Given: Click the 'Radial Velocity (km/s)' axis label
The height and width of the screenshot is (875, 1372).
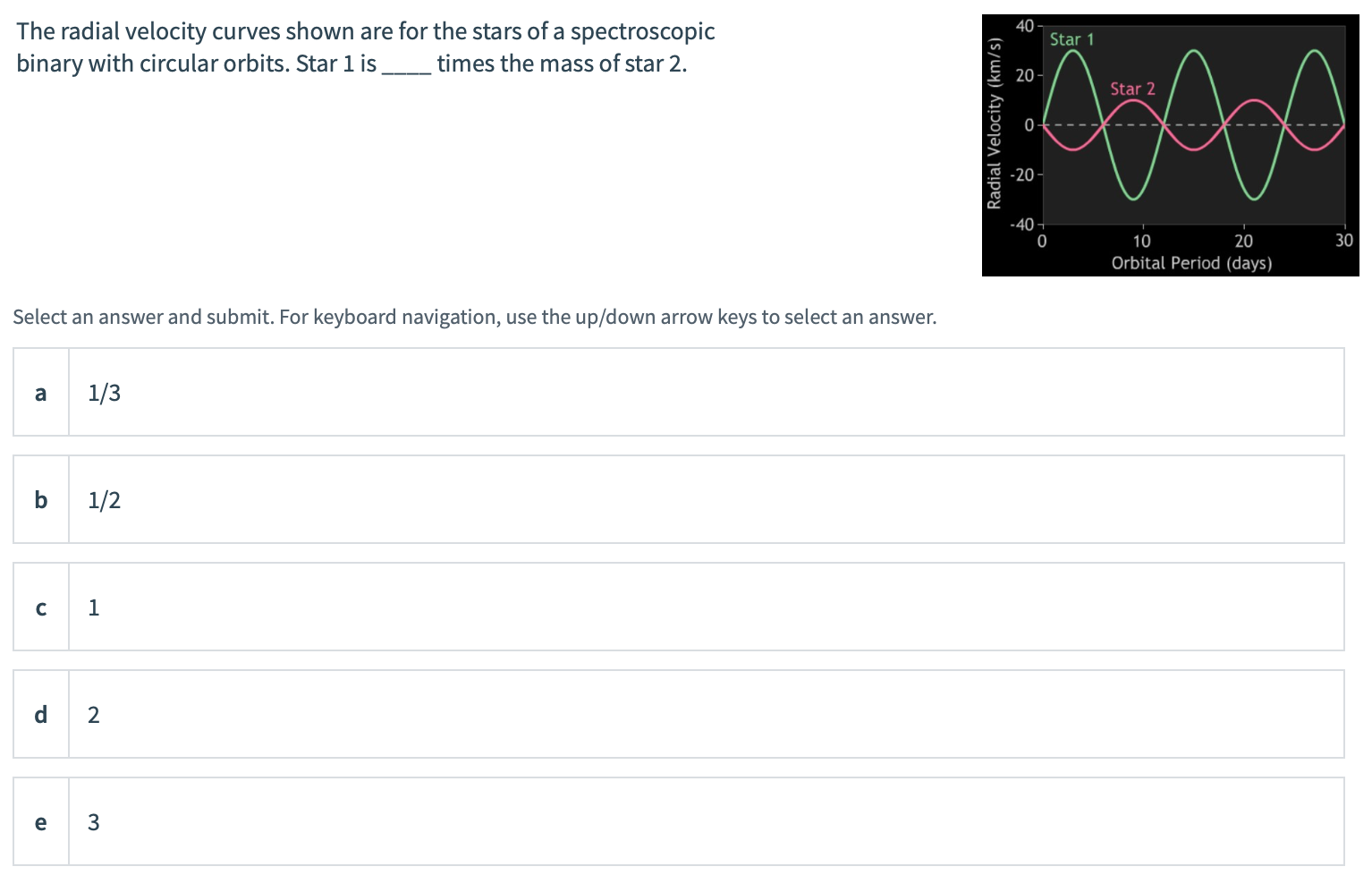Looking at the screenshot, I should click(x=996, y=115).
